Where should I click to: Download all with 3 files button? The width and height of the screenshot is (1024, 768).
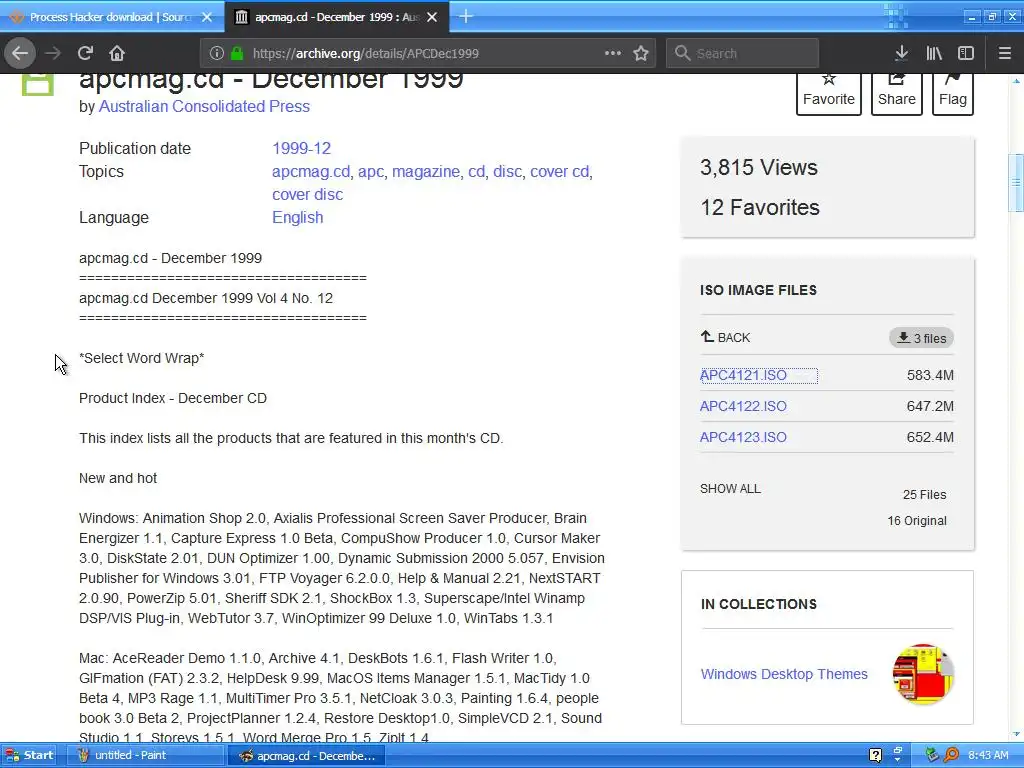tap(921, 338)
